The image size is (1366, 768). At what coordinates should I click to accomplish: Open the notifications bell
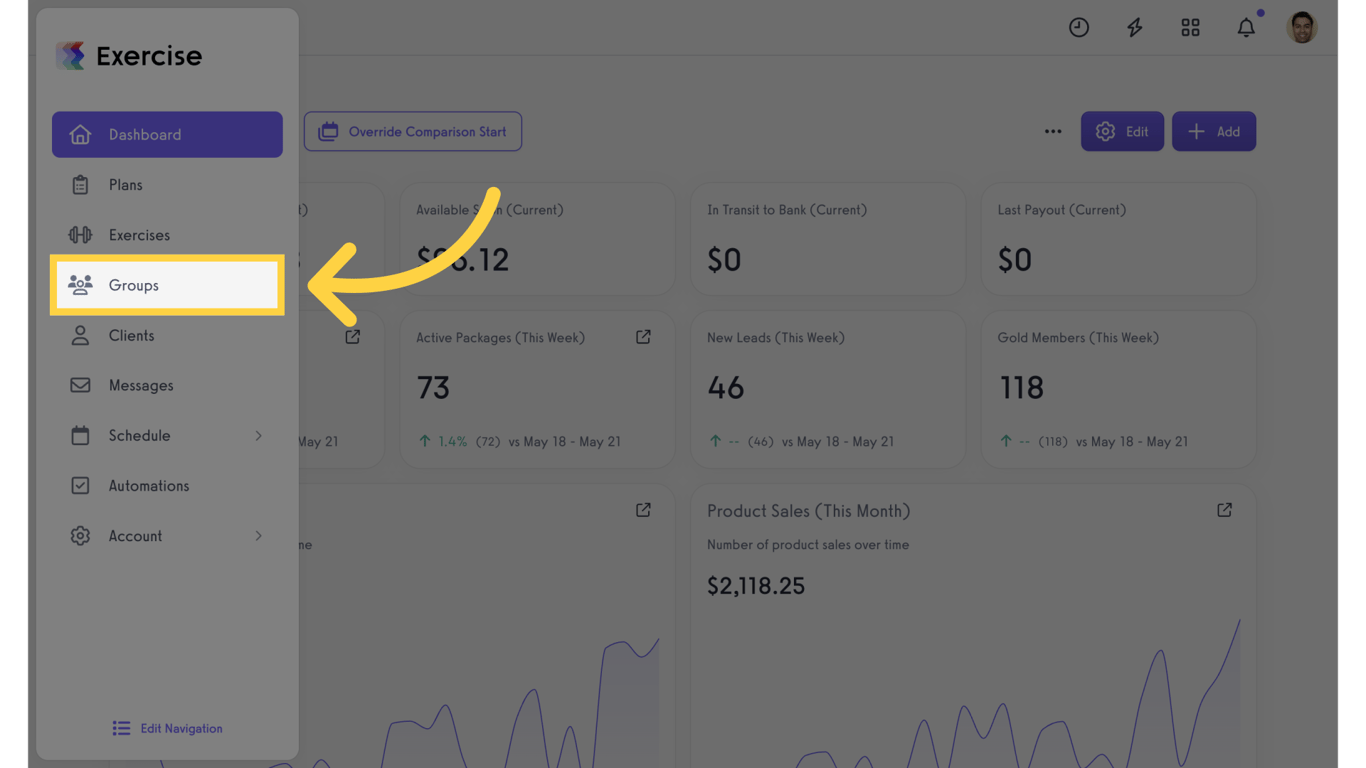click(1246, 28)
